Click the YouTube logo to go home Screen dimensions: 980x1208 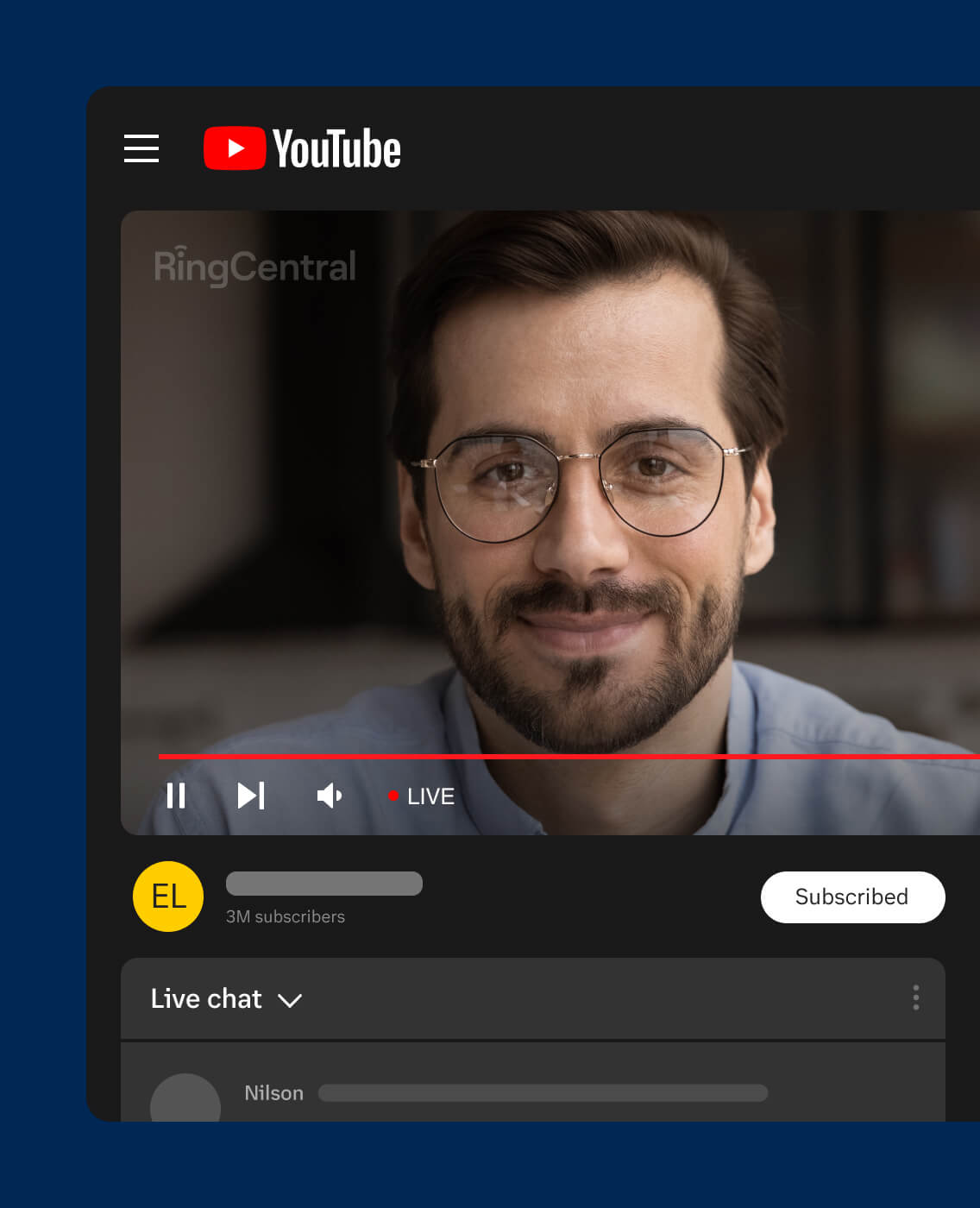302,148
